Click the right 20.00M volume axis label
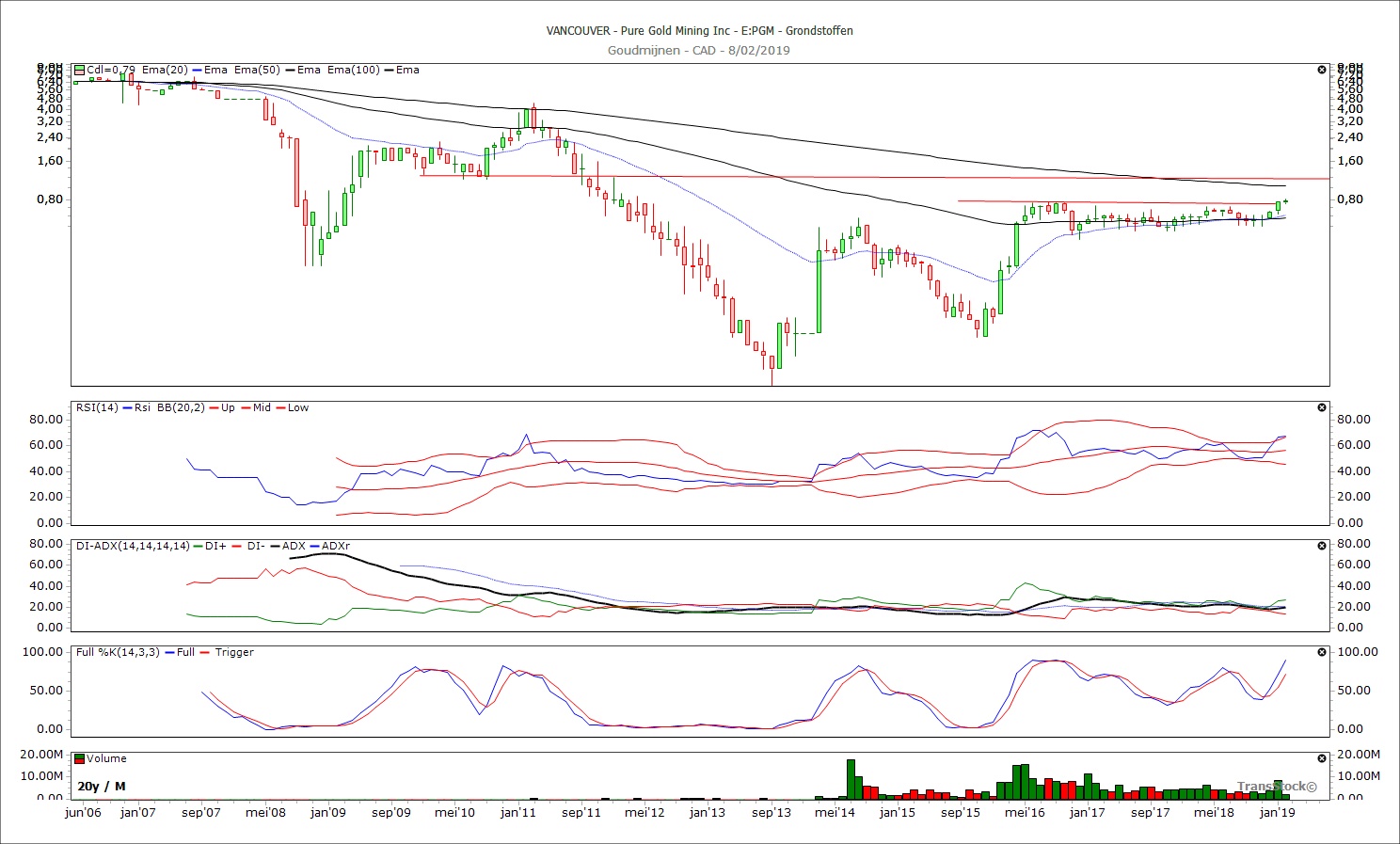This screenshot has height=844, width=1400. tap(1359, 754)
